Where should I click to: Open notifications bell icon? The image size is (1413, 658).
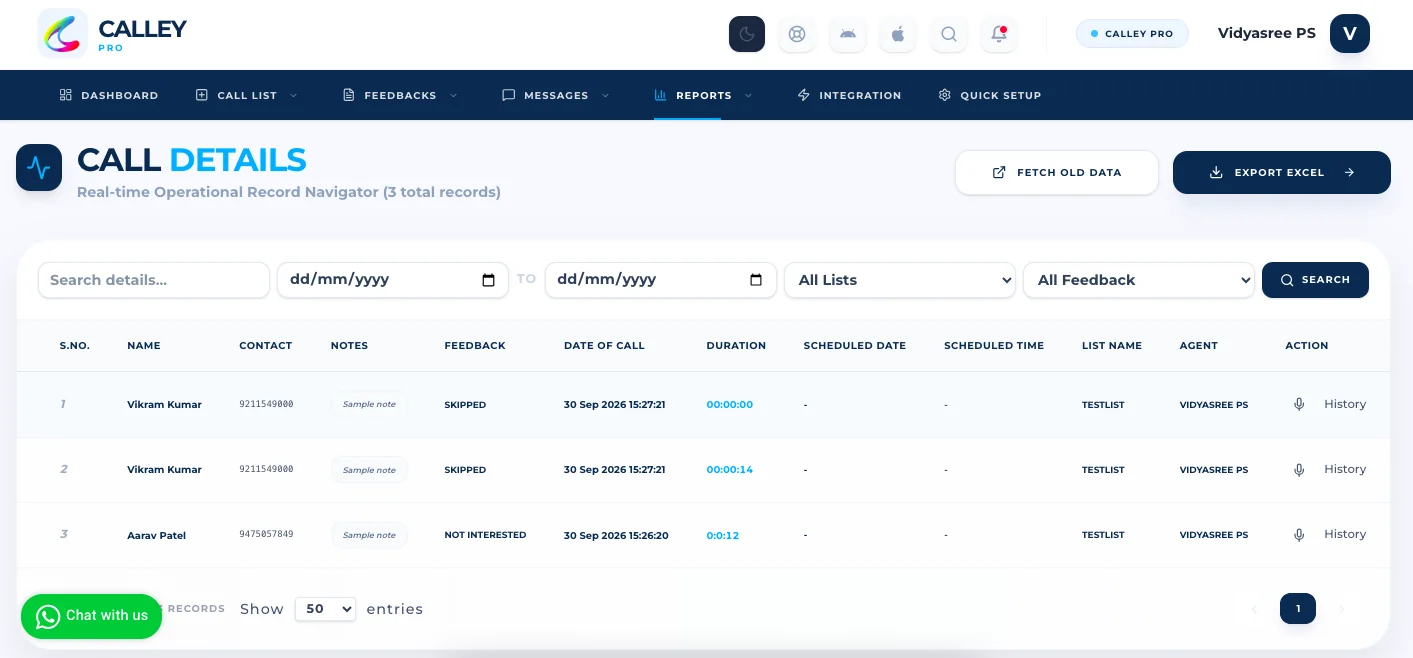click(999, 34)
